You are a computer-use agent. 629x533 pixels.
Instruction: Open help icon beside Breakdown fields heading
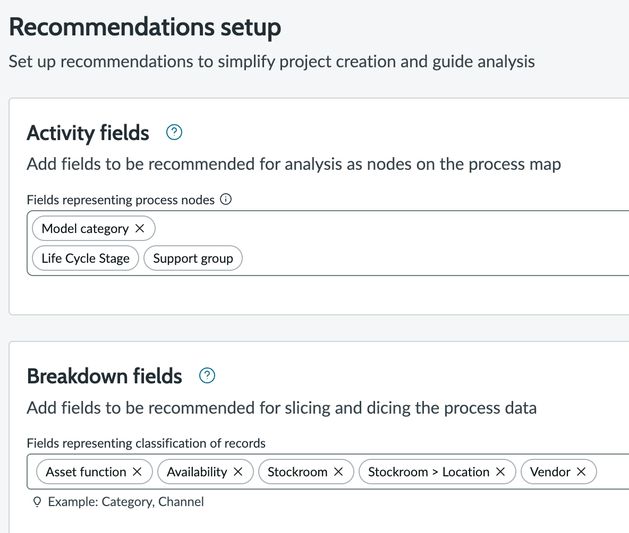point(207,376)
